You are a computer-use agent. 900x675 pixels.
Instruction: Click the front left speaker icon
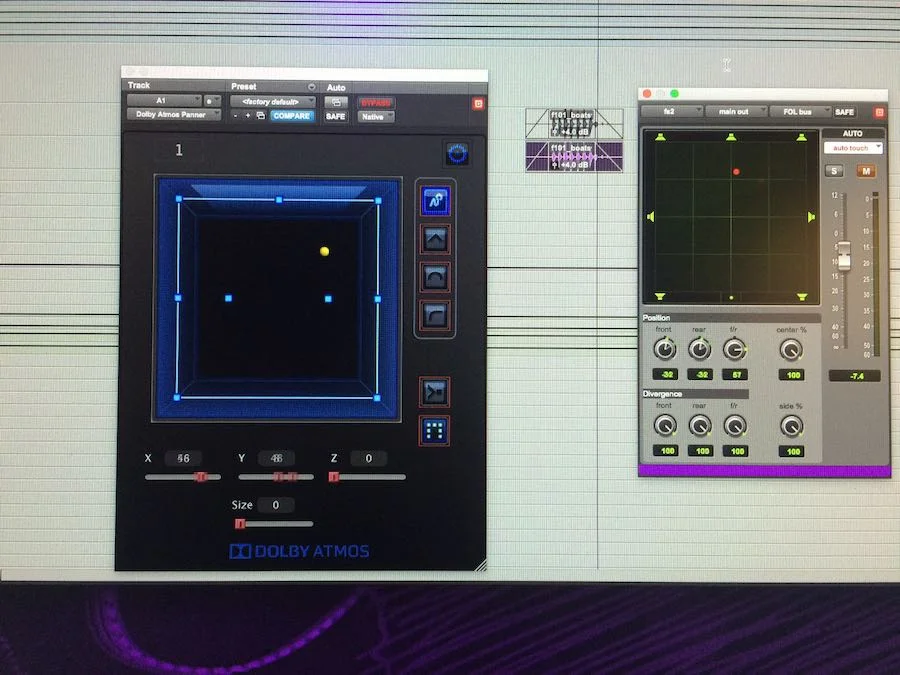[660, 137]
